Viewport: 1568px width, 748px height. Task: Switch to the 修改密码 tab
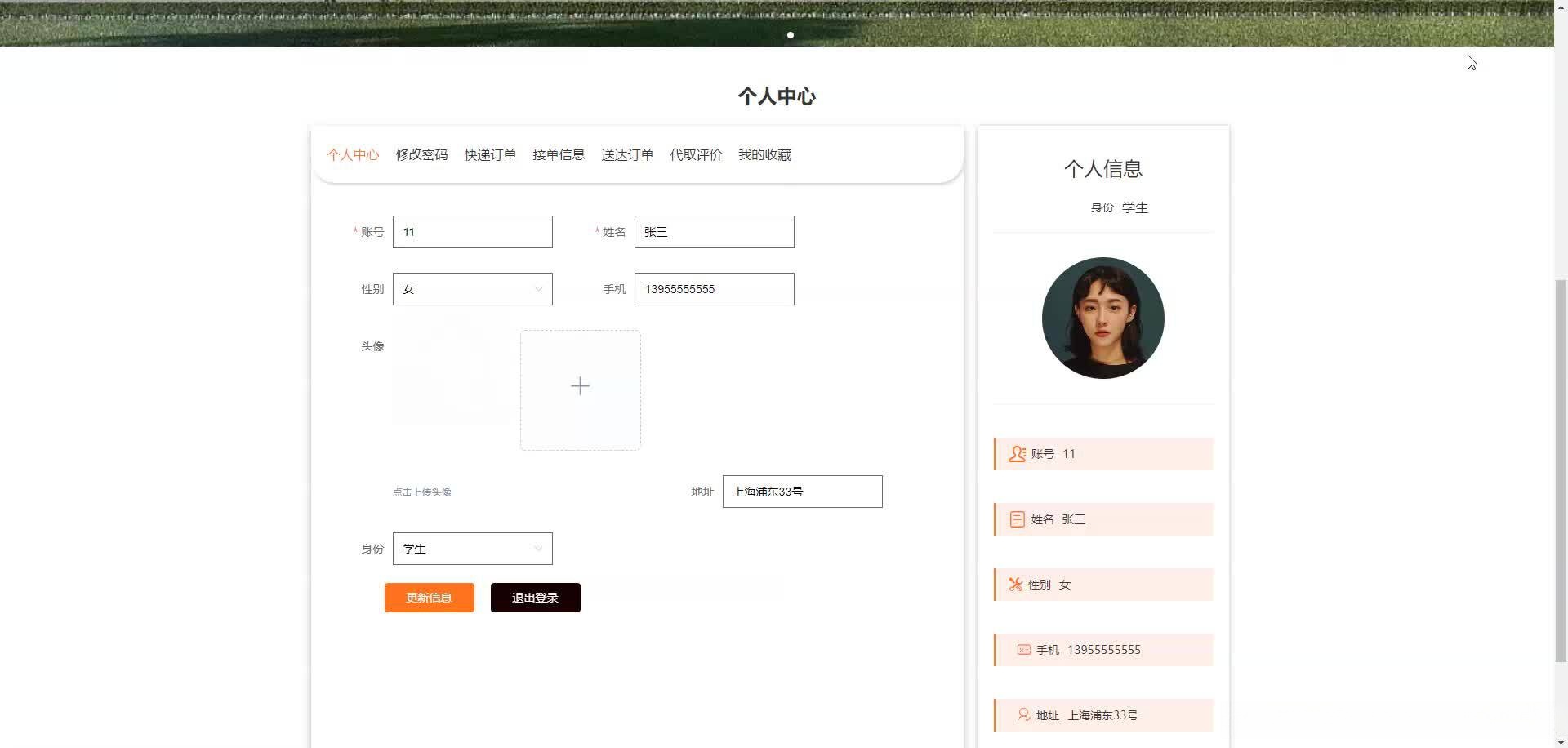point(421,154)
